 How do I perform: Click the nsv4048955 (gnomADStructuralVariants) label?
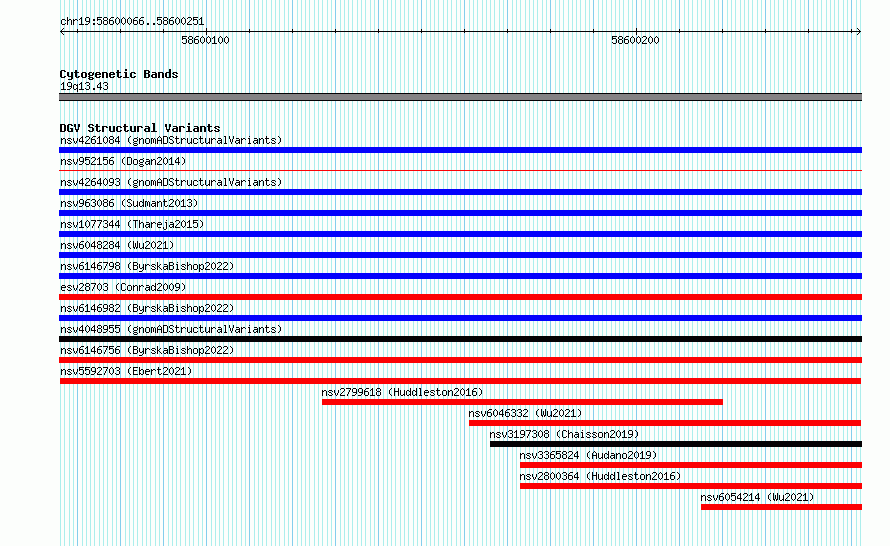pos(171,329)
